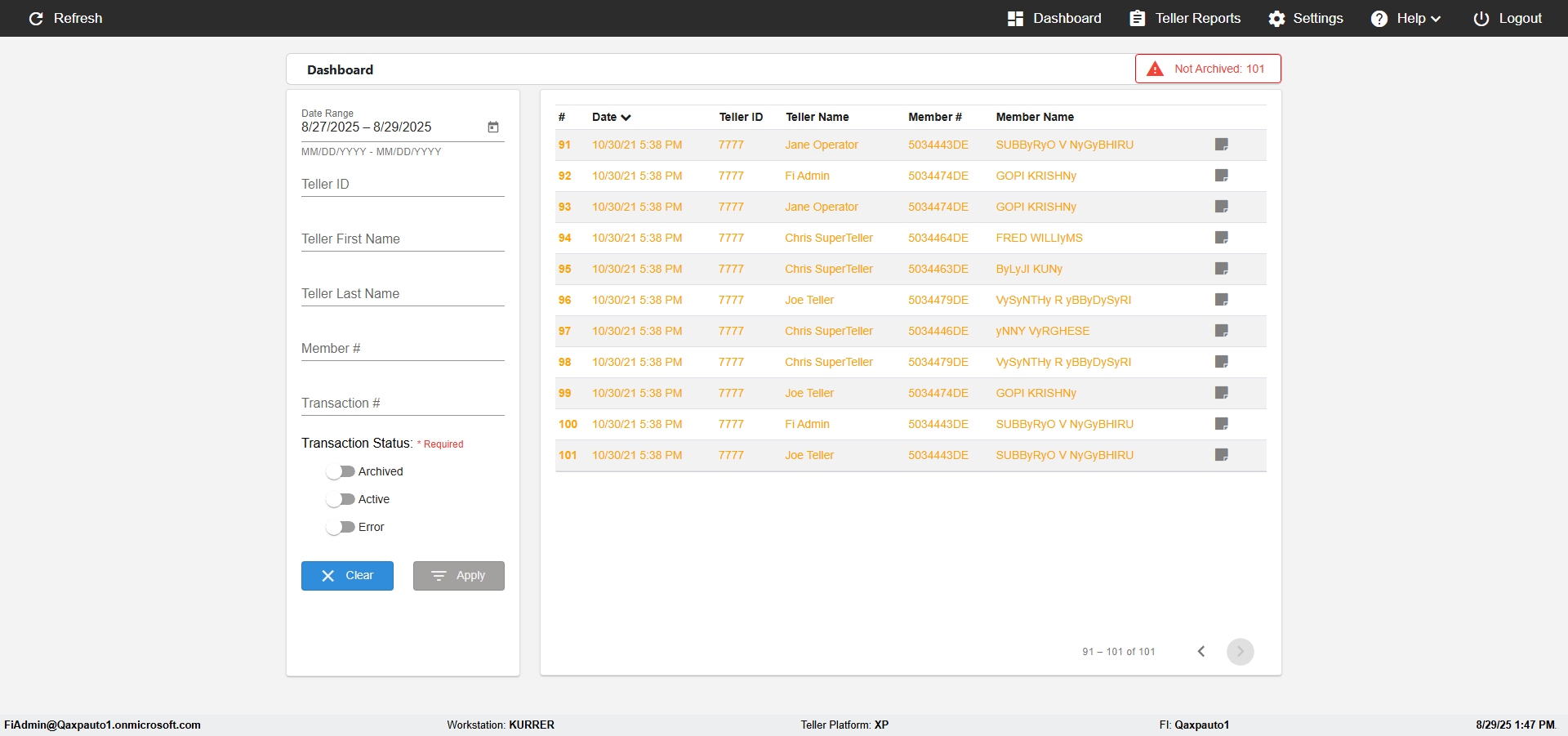
Task: Click the Refresh icon in top bar
Action: click(36, 18)
